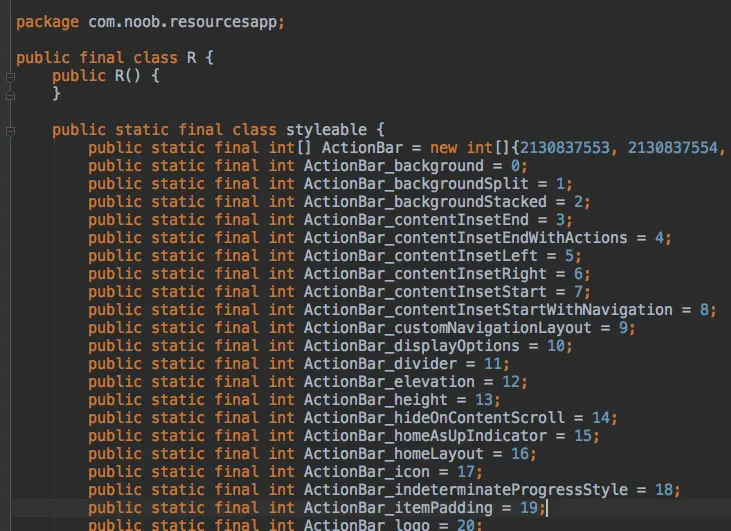
Task: Click the value 18 of indeterminateProgressStyle
Action: [x=664, y=490]
